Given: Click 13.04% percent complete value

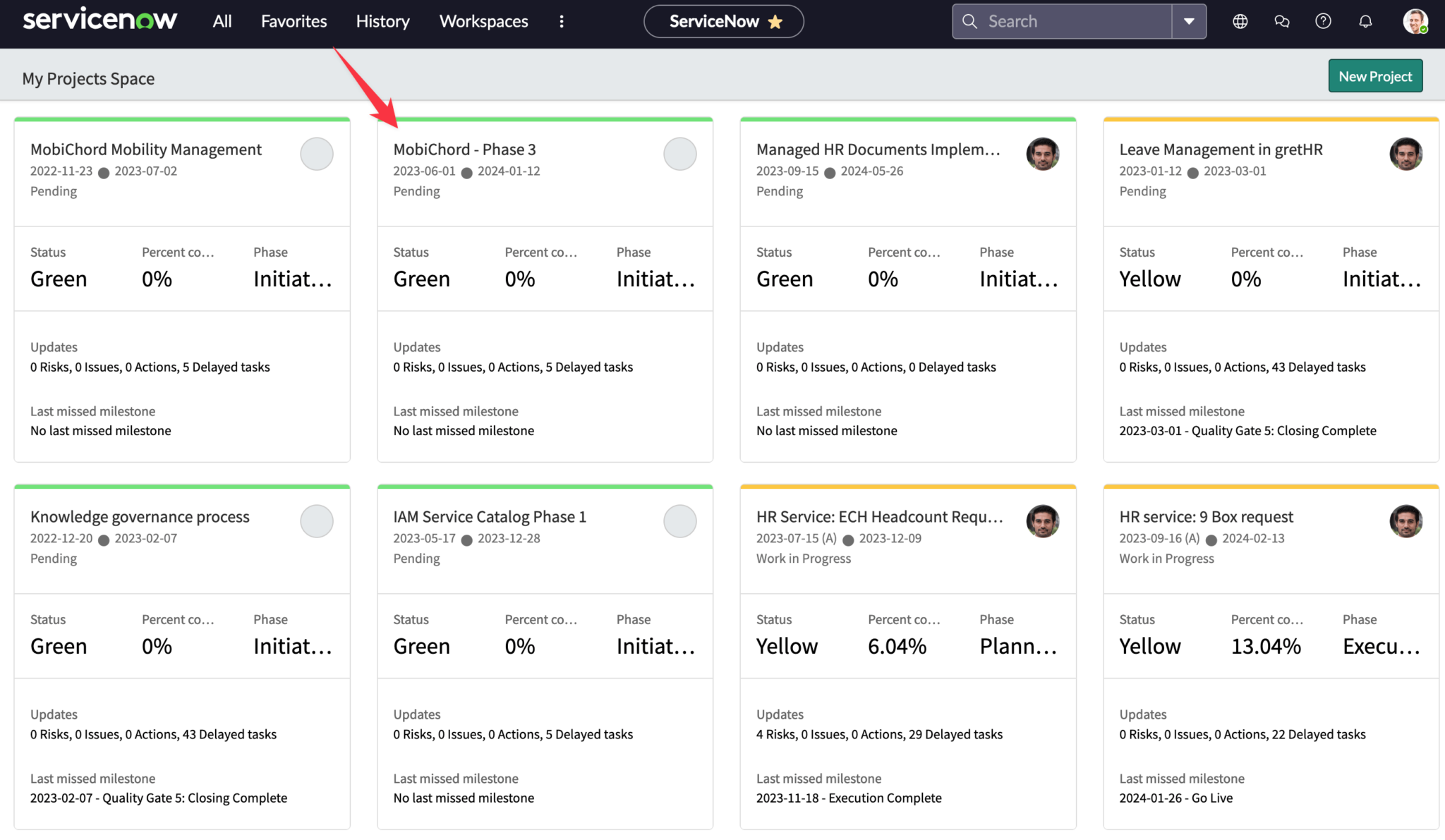Looking at the screenshot, I should [1266, 647].
